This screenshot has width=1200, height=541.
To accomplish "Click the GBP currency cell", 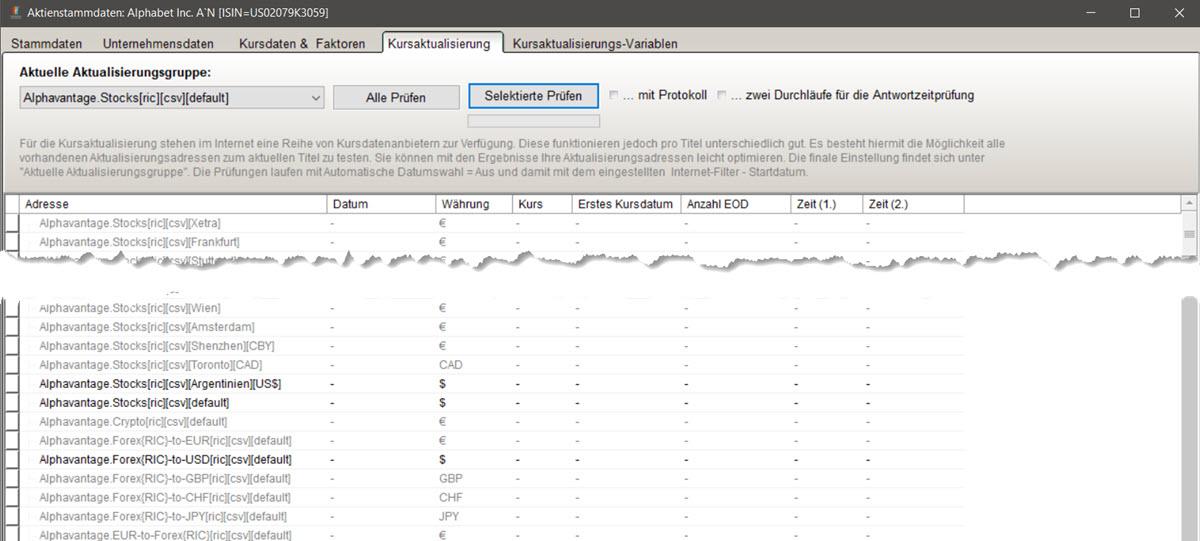I will pos(450,479).
